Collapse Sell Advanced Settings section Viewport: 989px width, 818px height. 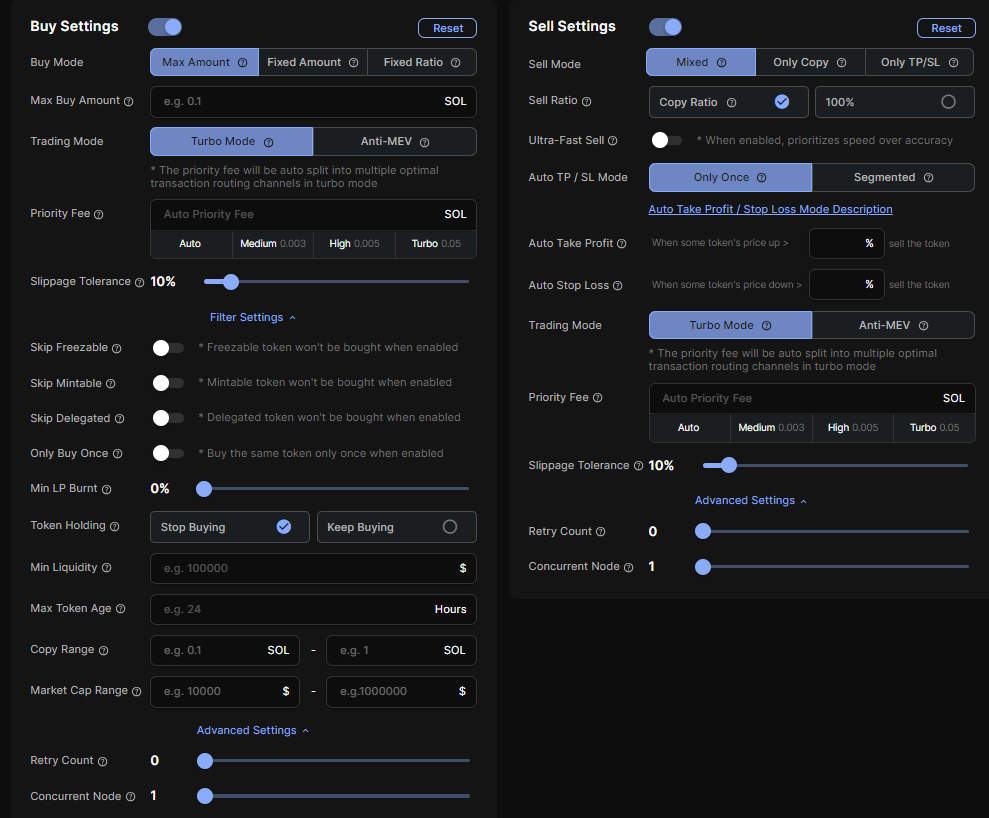coord(751,500)
